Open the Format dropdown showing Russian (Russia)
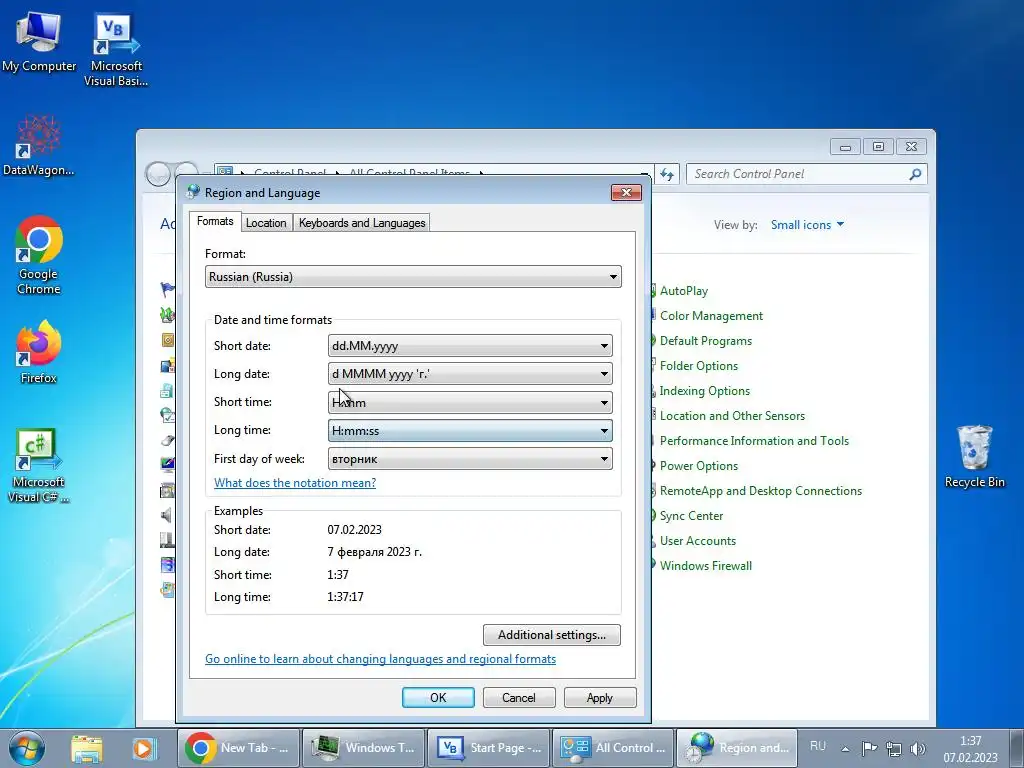Viewport: 1024px width, 768px height. (x=413, y=277)
